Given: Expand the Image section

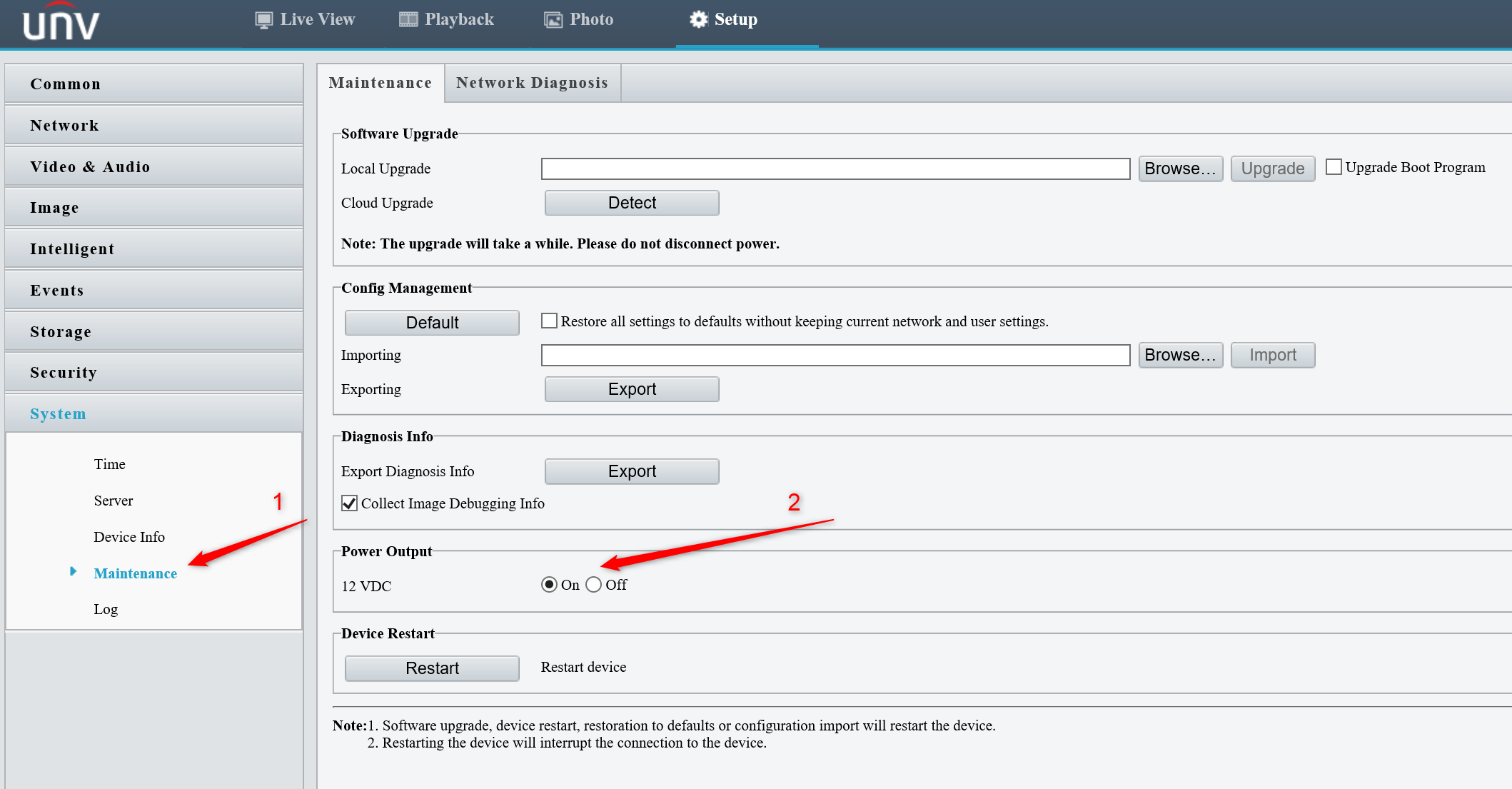Looking at the screenshot, I should tap(154, 208).
